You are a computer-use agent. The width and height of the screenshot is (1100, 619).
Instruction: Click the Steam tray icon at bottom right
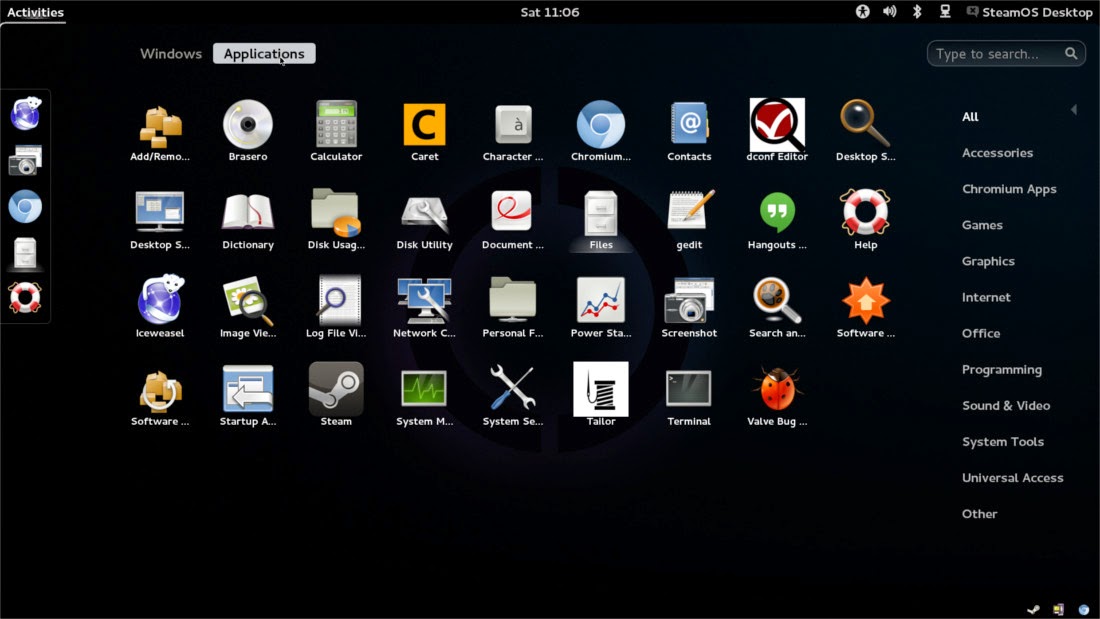(1033, 609)
